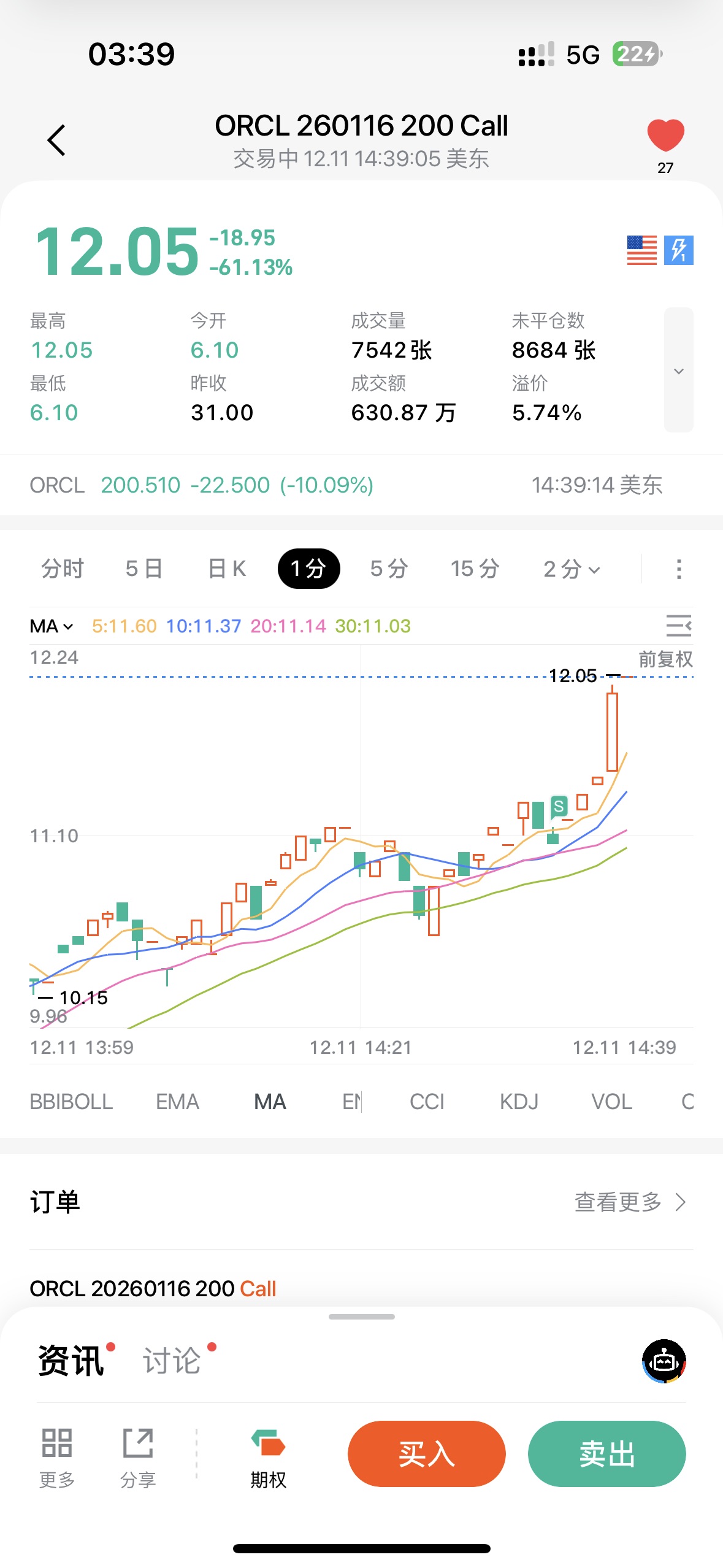Tap the 买入 buy button
This screenshot has width=723, height=1568.
(x=426, y=1453)
